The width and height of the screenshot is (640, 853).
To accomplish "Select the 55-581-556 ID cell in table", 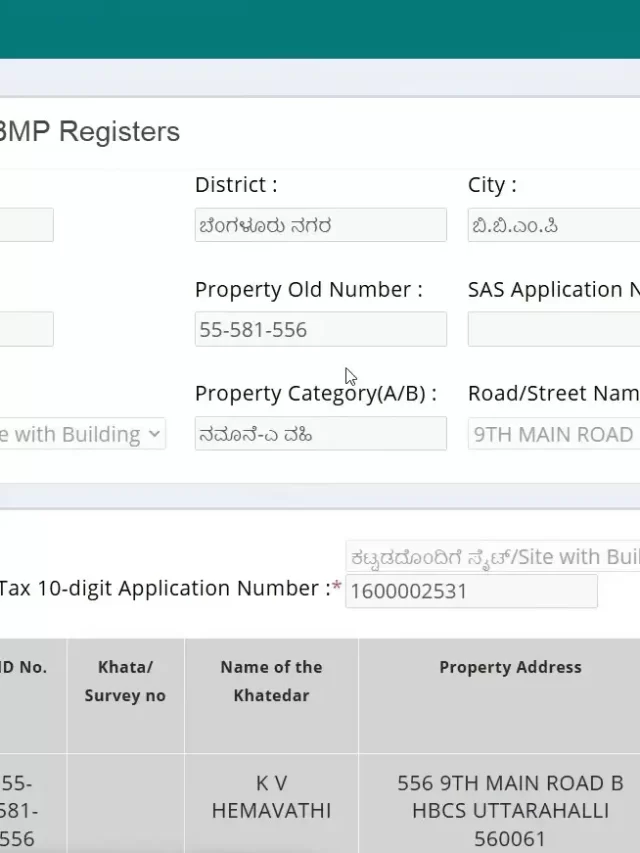I will [x=19, y=811].
